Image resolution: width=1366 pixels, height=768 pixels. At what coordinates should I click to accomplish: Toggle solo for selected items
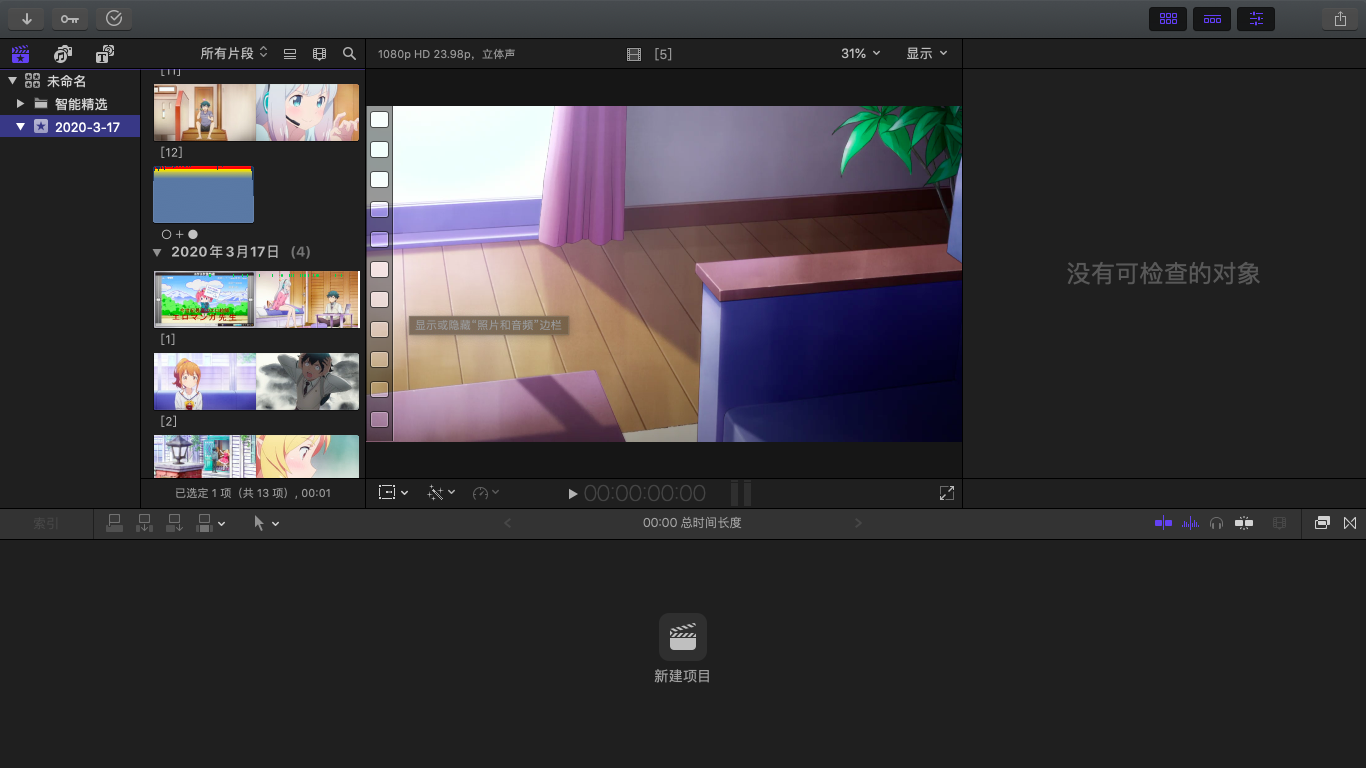pos(1217,523)
